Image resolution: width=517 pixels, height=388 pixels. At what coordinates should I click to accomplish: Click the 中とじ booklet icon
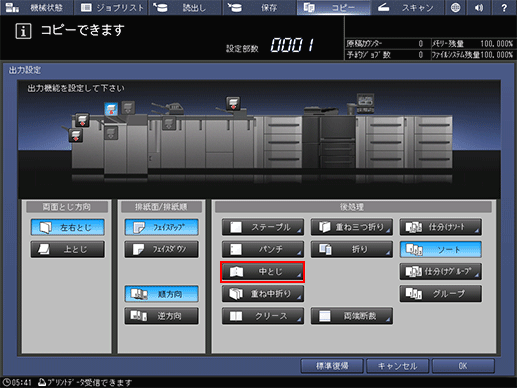236,272
